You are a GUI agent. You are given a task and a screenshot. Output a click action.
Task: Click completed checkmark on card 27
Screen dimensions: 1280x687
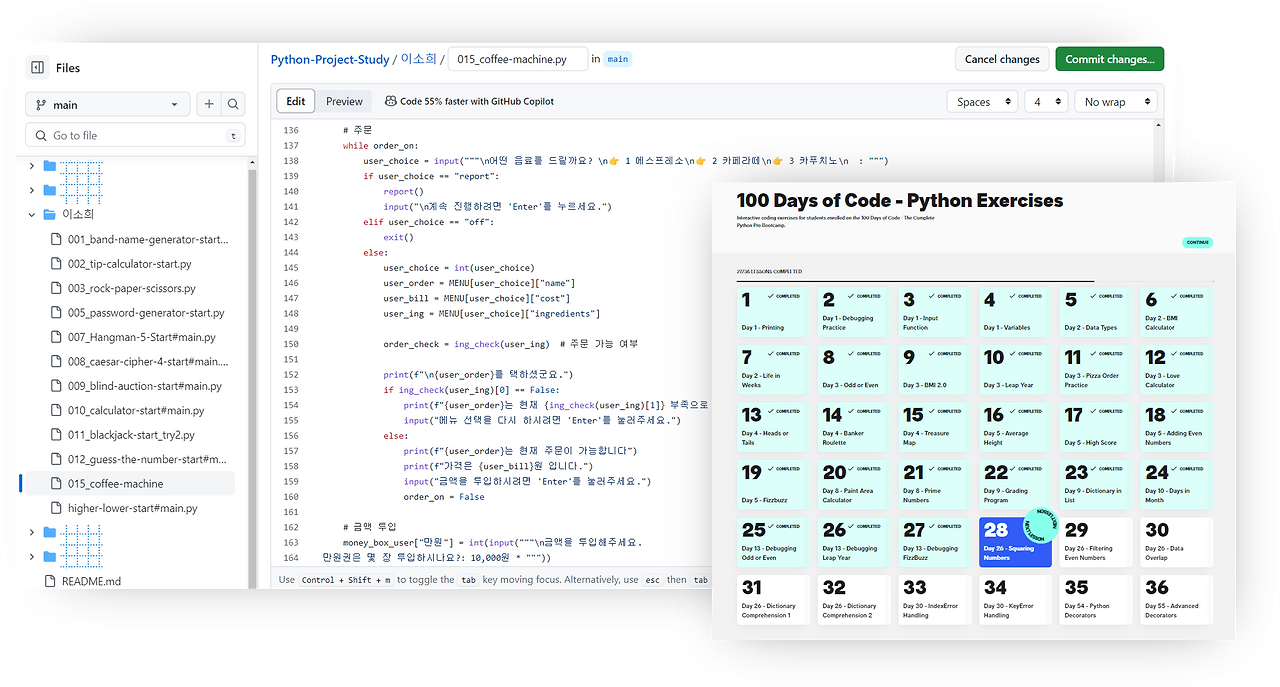[932, 526]
